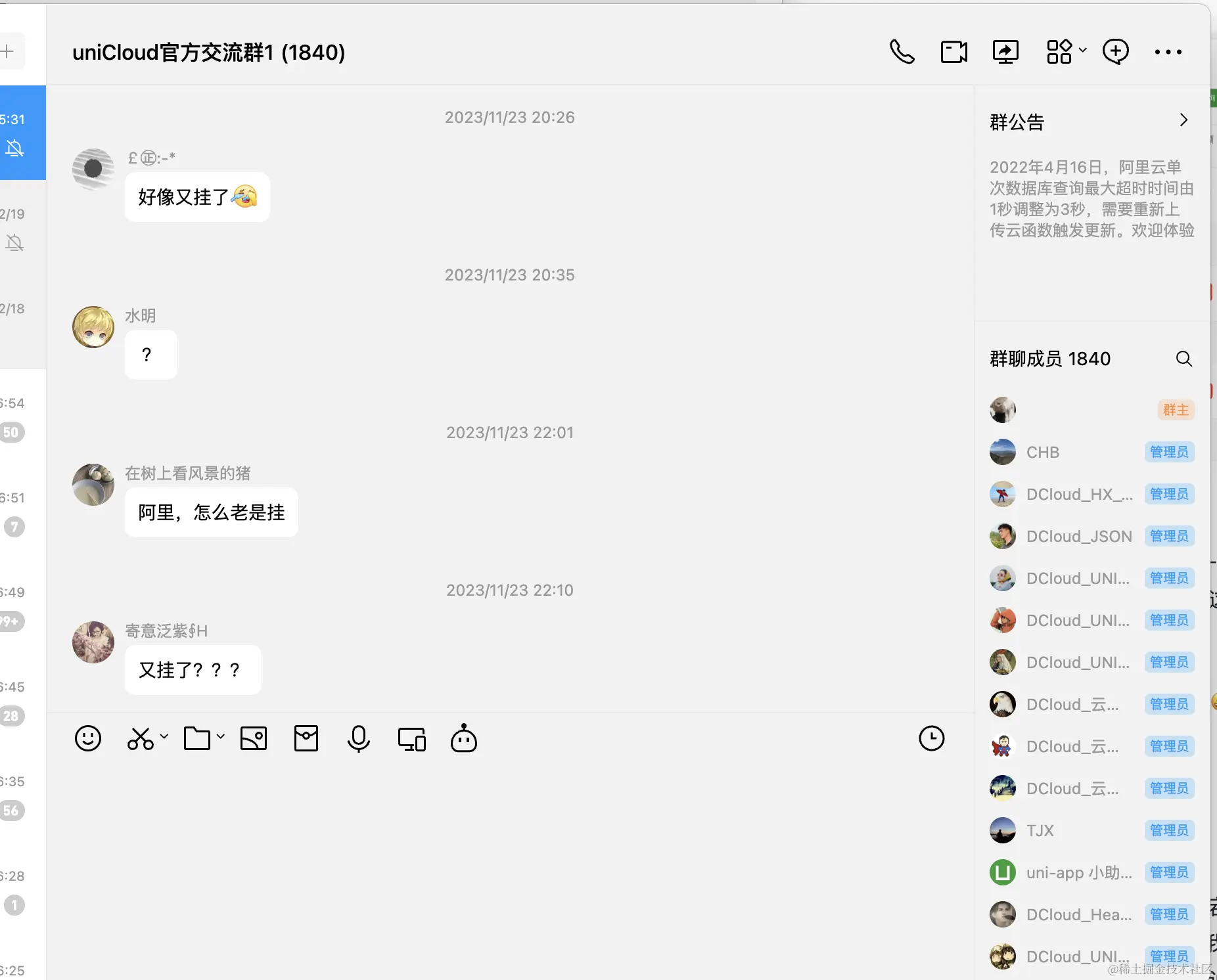Start a voice call
This screenshot has height=980, width=1217.
click(901, 51)
